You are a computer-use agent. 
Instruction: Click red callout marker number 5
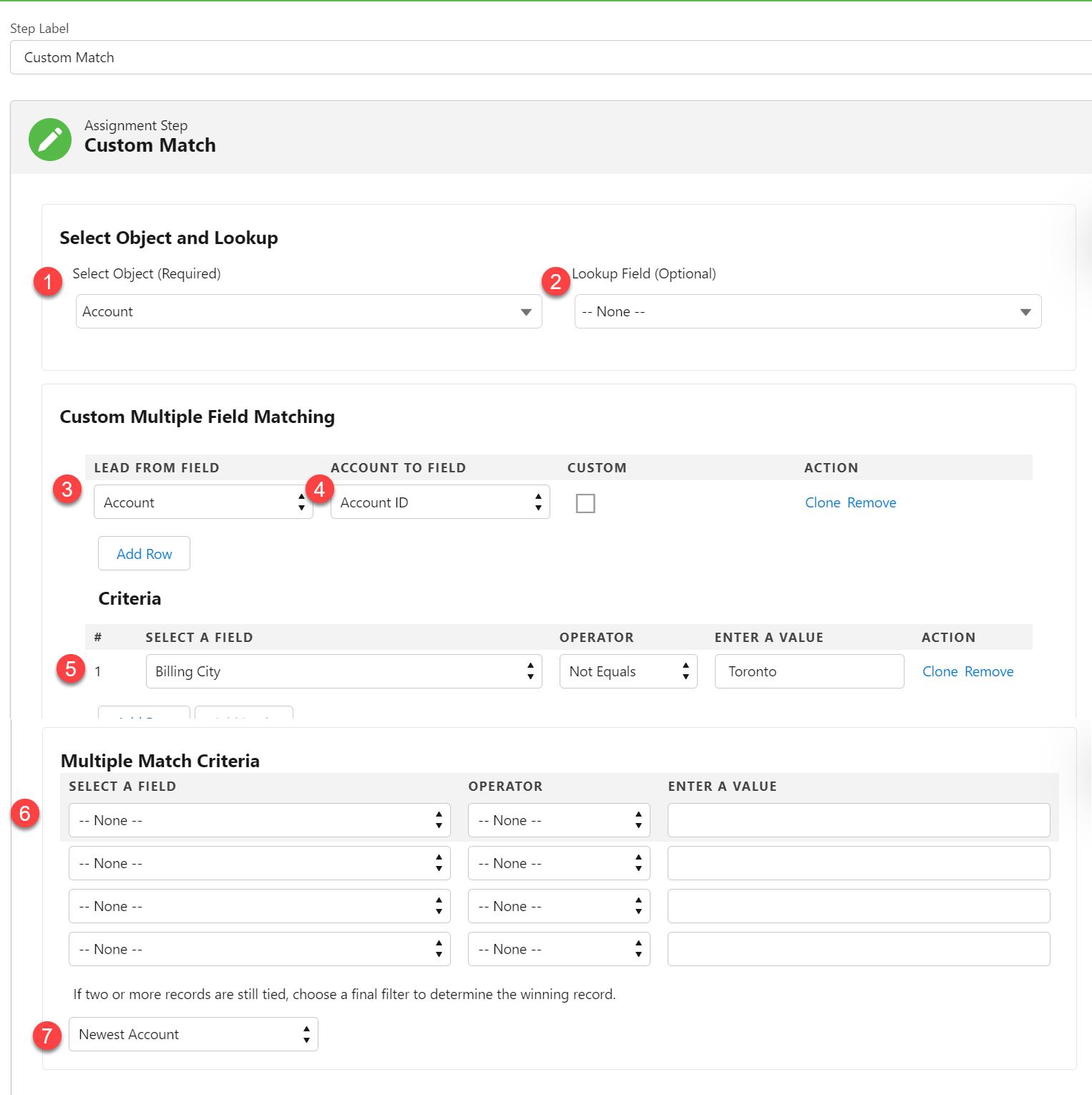(x=70, y=669)
